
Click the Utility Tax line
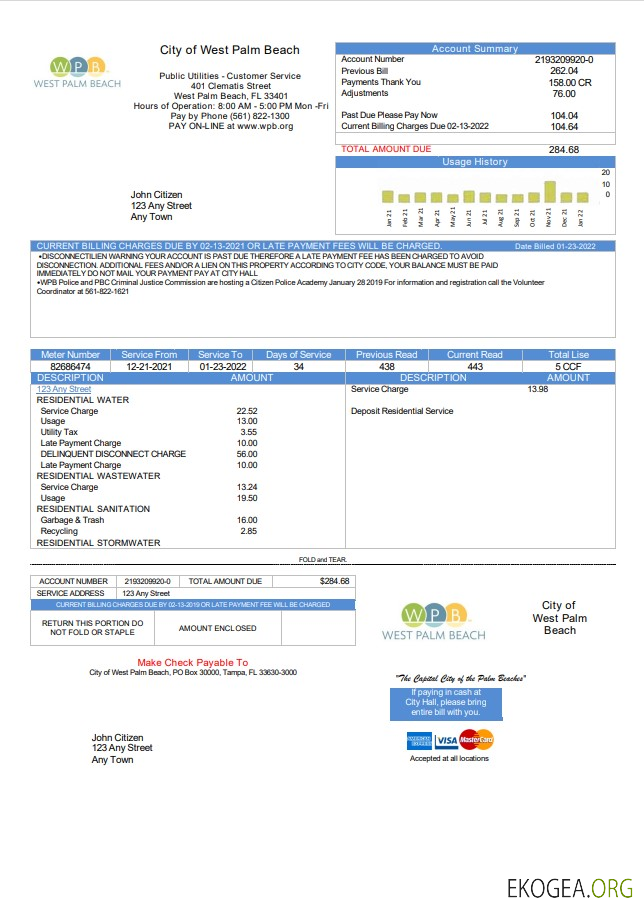click(59, 432)
